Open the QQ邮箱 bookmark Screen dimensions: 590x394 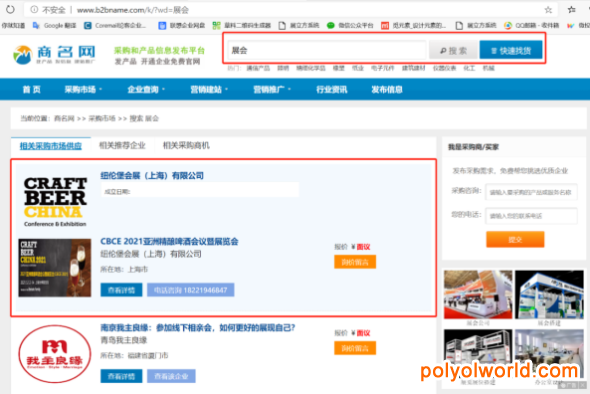531,26
